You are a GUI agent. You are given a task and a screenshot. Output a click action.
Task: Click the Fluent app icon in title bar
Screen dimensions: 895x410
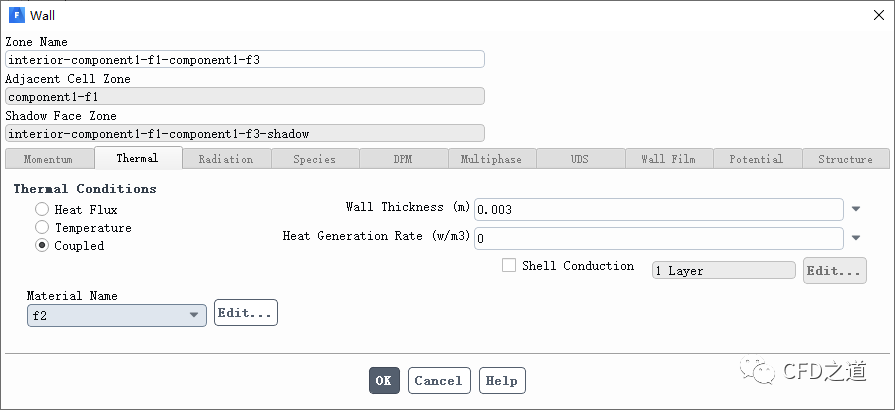(x=15, y=15)
